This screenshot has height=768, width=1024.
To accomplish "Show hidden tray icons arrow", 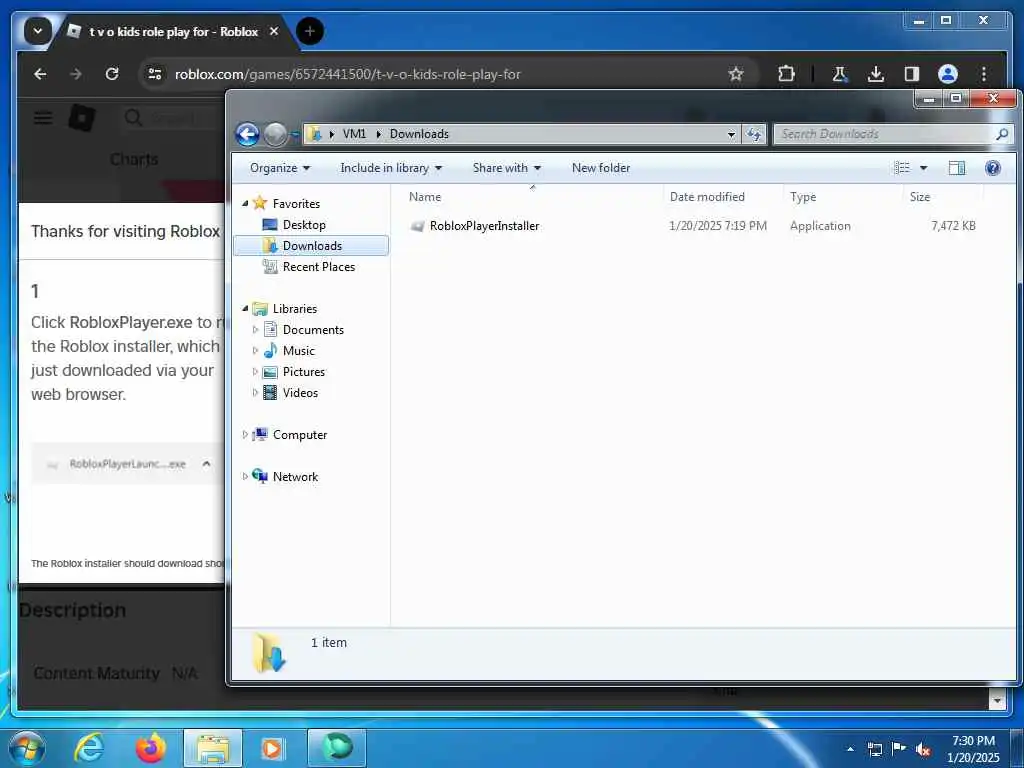I will tap(850, 749).
